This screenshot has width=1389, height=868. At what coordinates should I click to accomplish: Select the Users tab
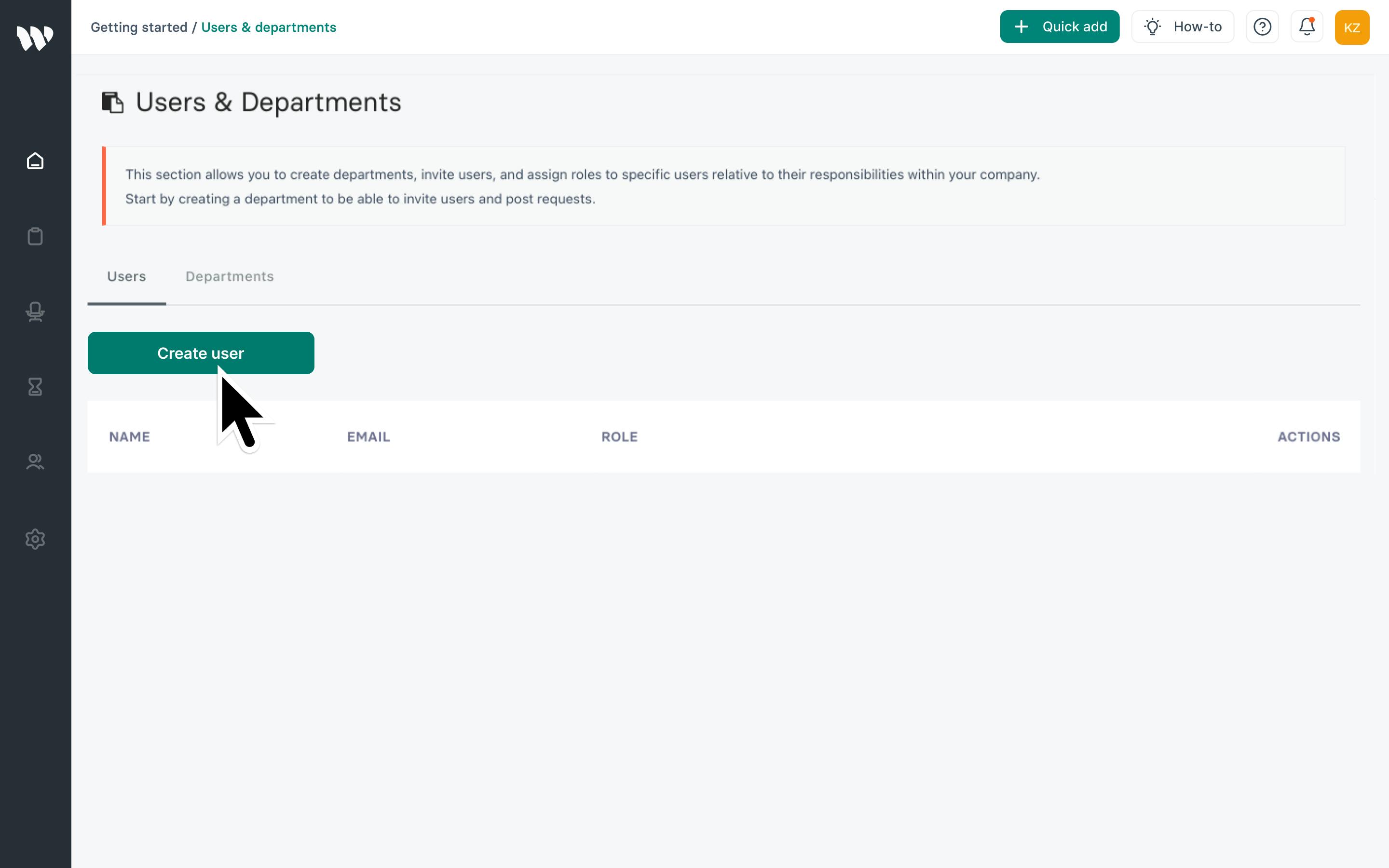click(126, 277)
